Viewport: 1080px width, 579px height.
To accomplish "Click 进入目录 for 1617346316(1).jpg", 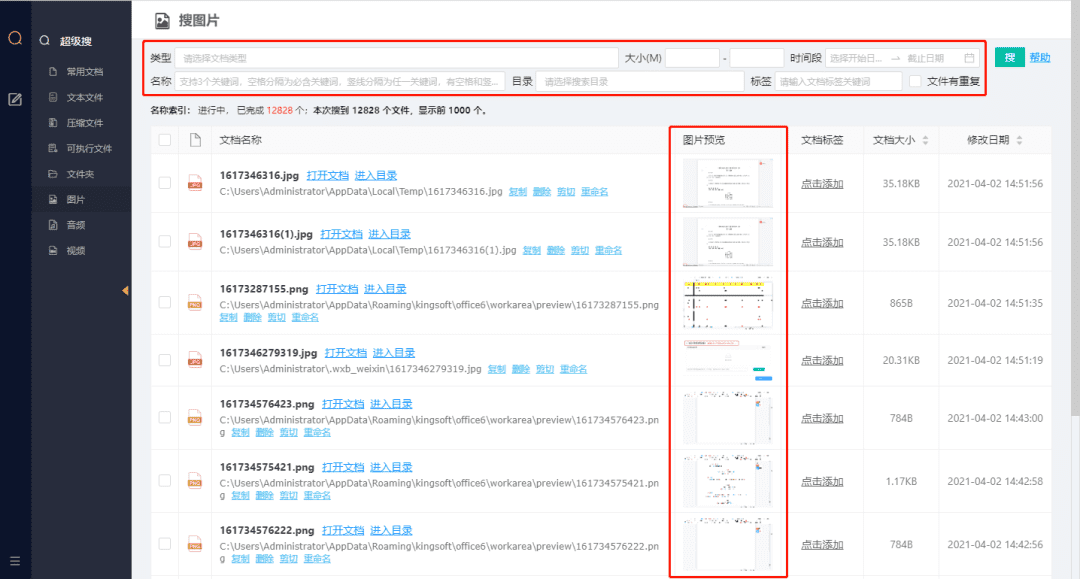I will click(x=389, y=234).
